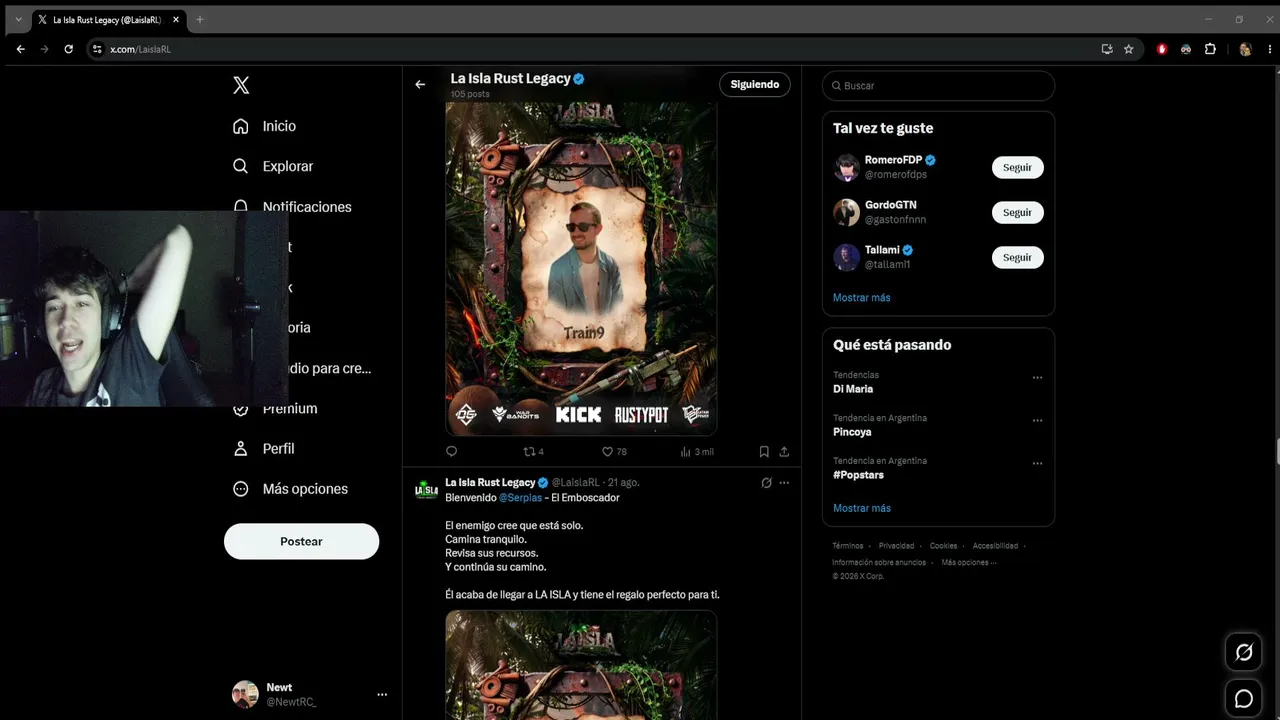Follow GordoGTN with Seguir button
This screenshot has width=1280, height=720.
pyautogui.click(x=1018, y=212)
